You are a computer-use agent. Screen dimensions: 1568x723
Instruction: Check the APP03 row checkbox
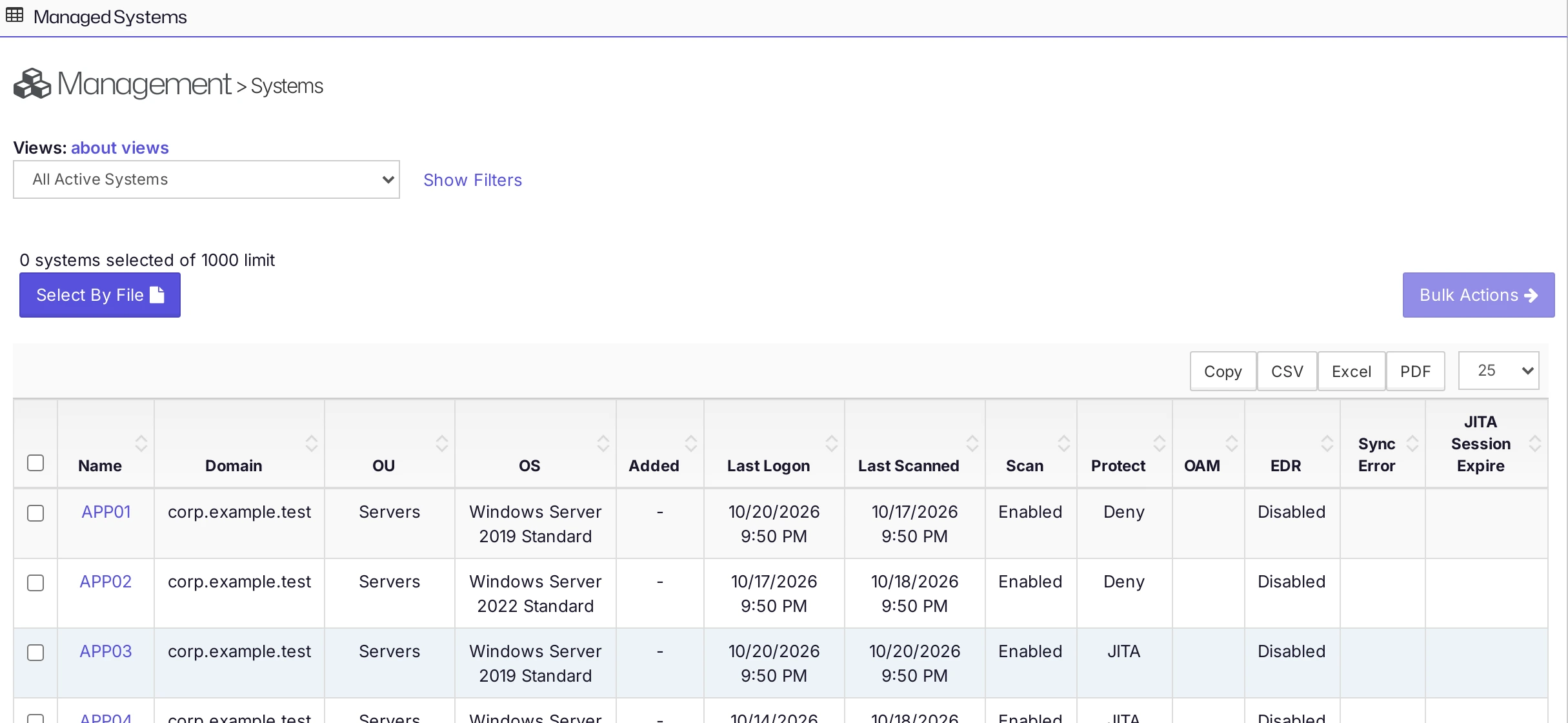tap(35, 653)
